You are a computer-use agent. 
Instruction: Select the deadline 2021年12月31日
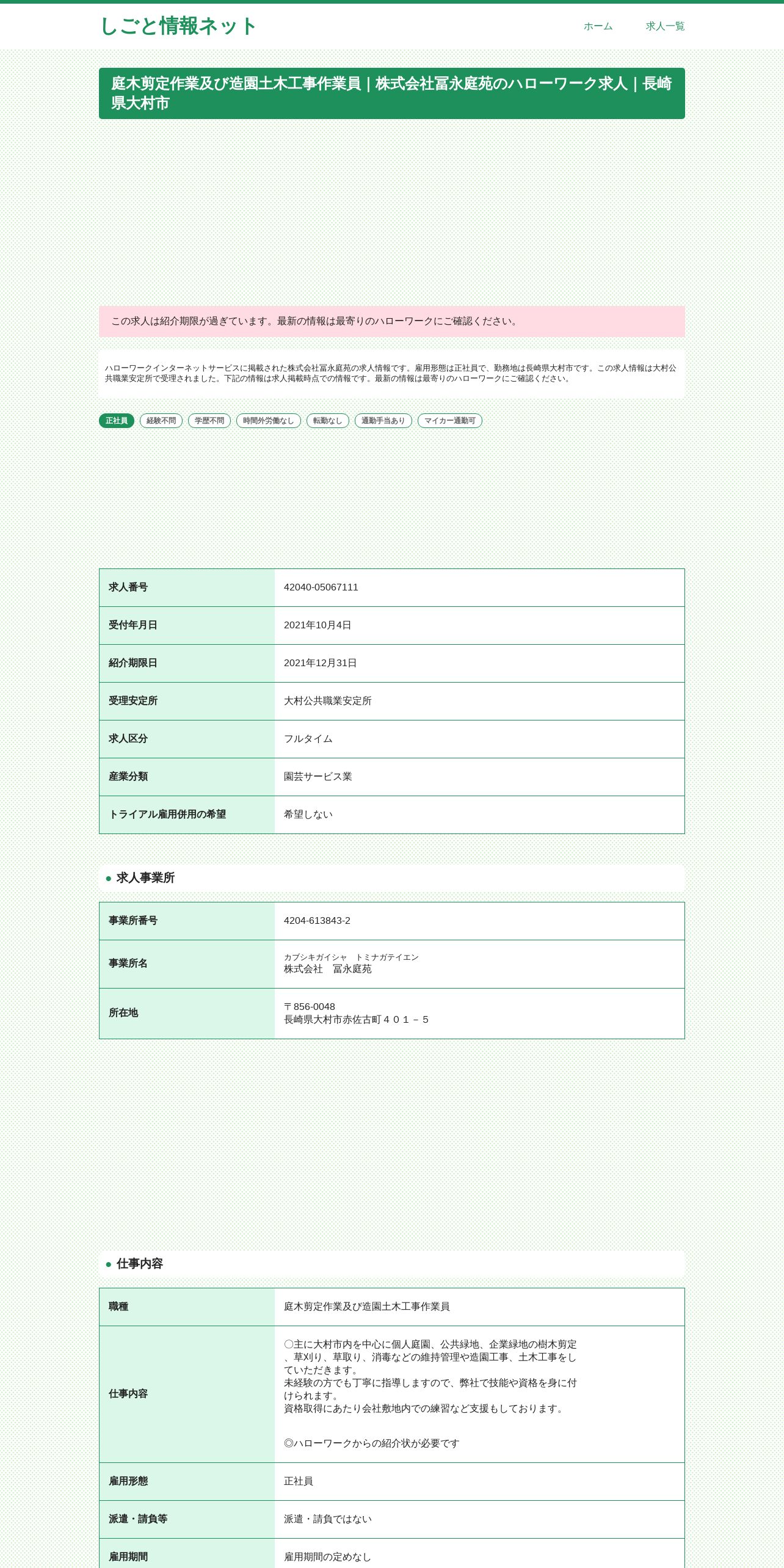[321, 663]
